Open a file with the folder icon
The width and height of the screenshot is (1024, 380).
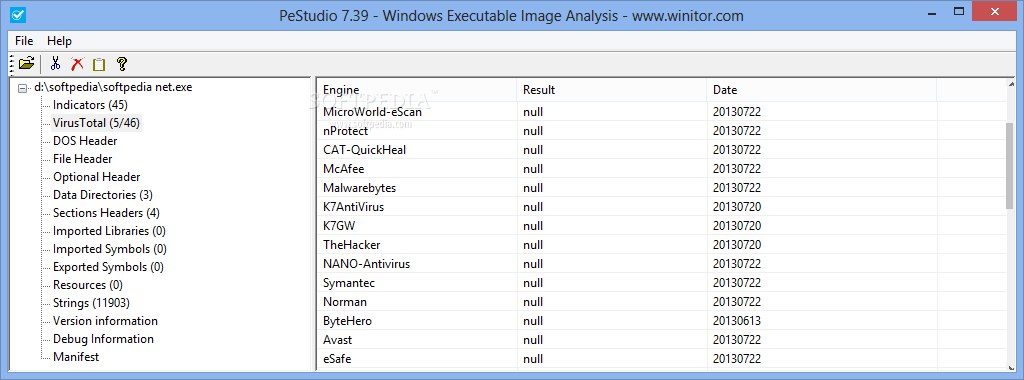pos(26,63)
